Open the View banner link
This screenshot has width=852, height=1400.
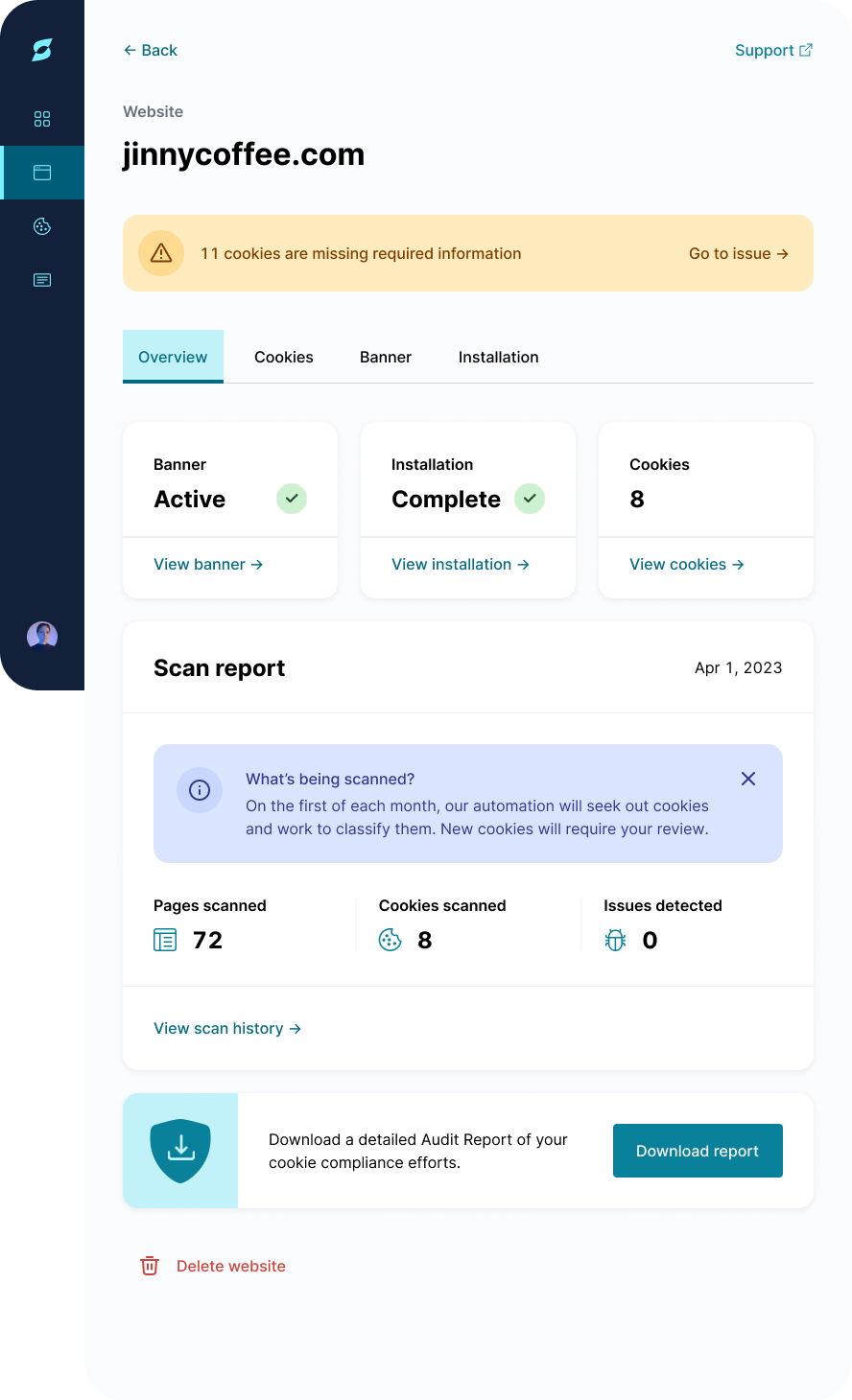point(208,564)
